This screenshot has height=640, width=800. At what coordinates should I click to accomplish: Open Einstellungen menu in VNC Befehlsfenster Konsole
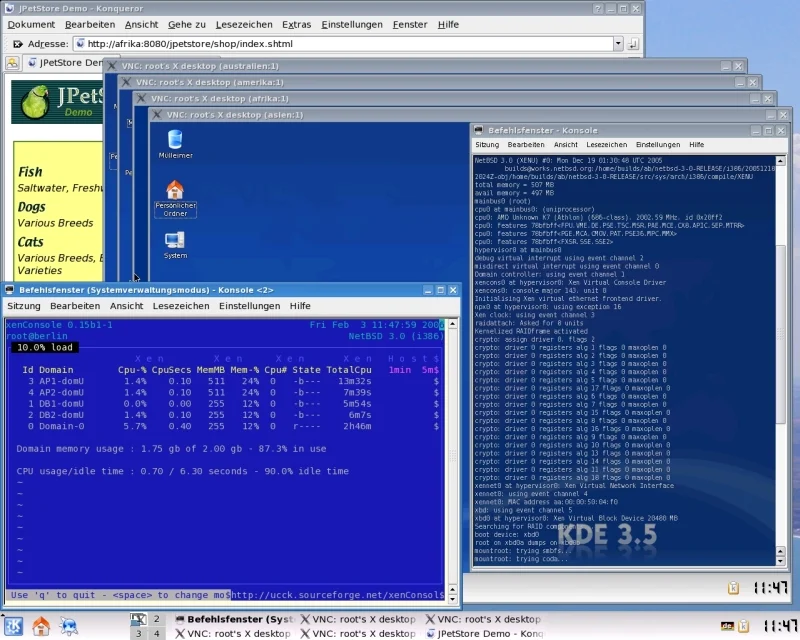[658, 145]
